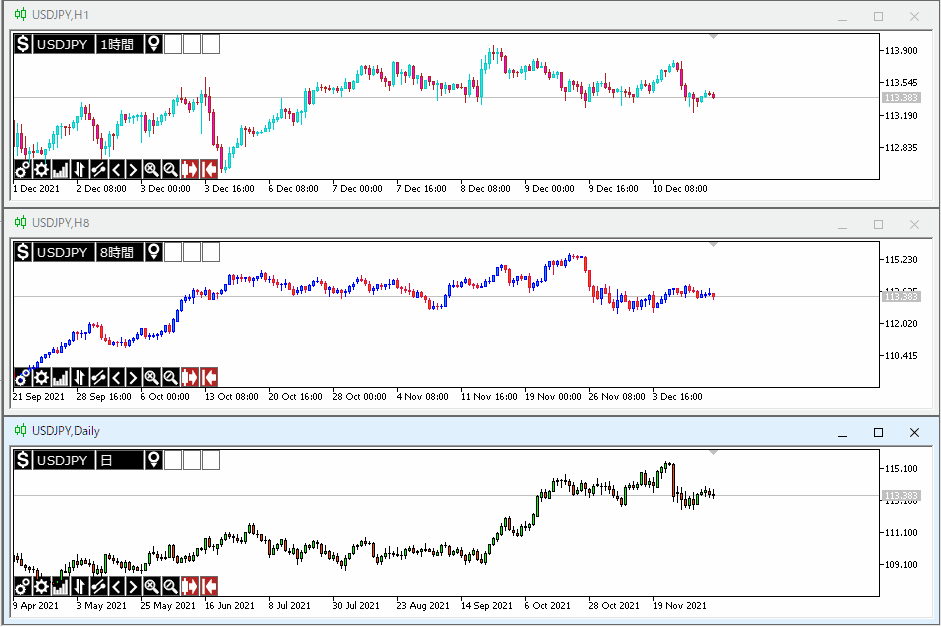
Task: Click the right chevron in H1 chart toolbar
Action: coord(133,170)
